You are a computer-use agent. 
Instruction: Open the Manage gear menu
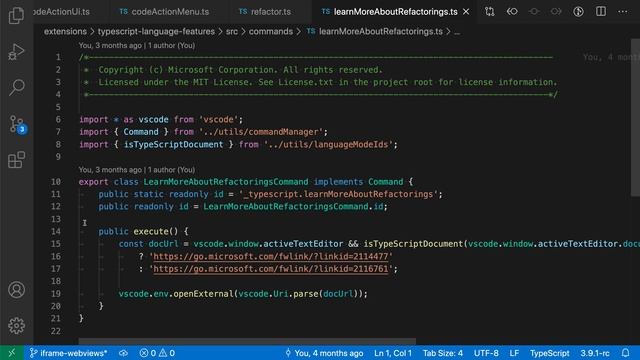tap(16, 325)
